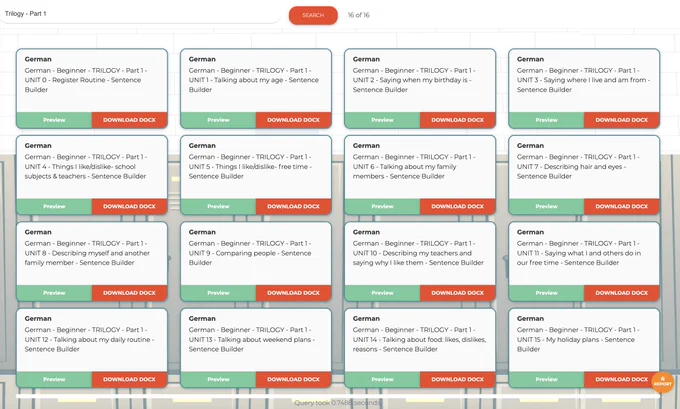Download DOCX for UNIT 0 Register Routine

tap(129, 120)
